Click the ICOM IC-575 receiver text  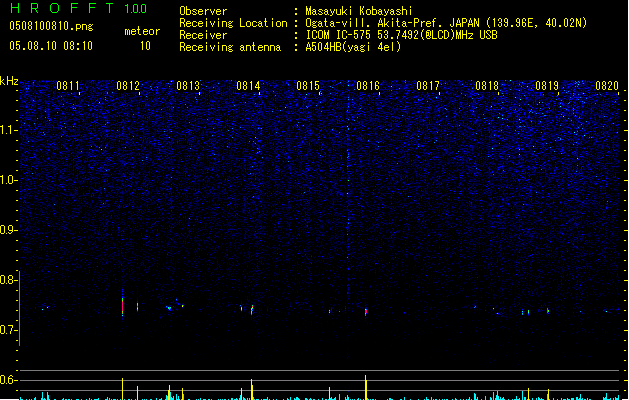pyautogui.click(x=401, y=35)
